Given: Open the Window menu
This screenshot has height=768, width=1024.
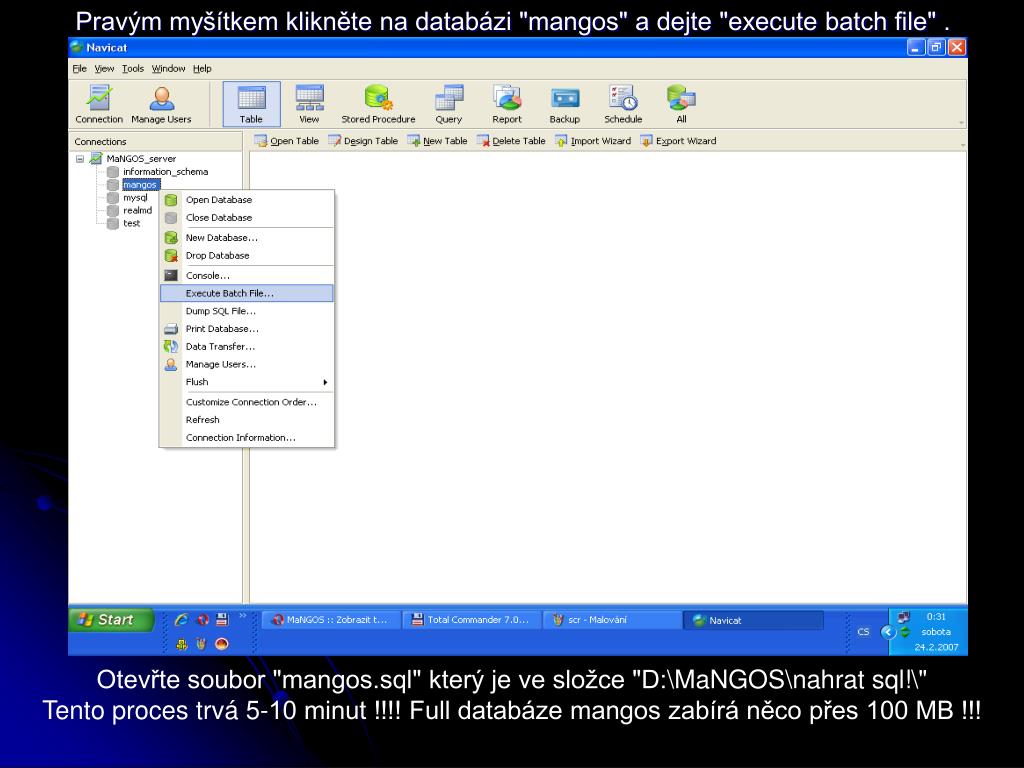Looking at the screenshot, I should pyautogui.click(x=168, y=69).
